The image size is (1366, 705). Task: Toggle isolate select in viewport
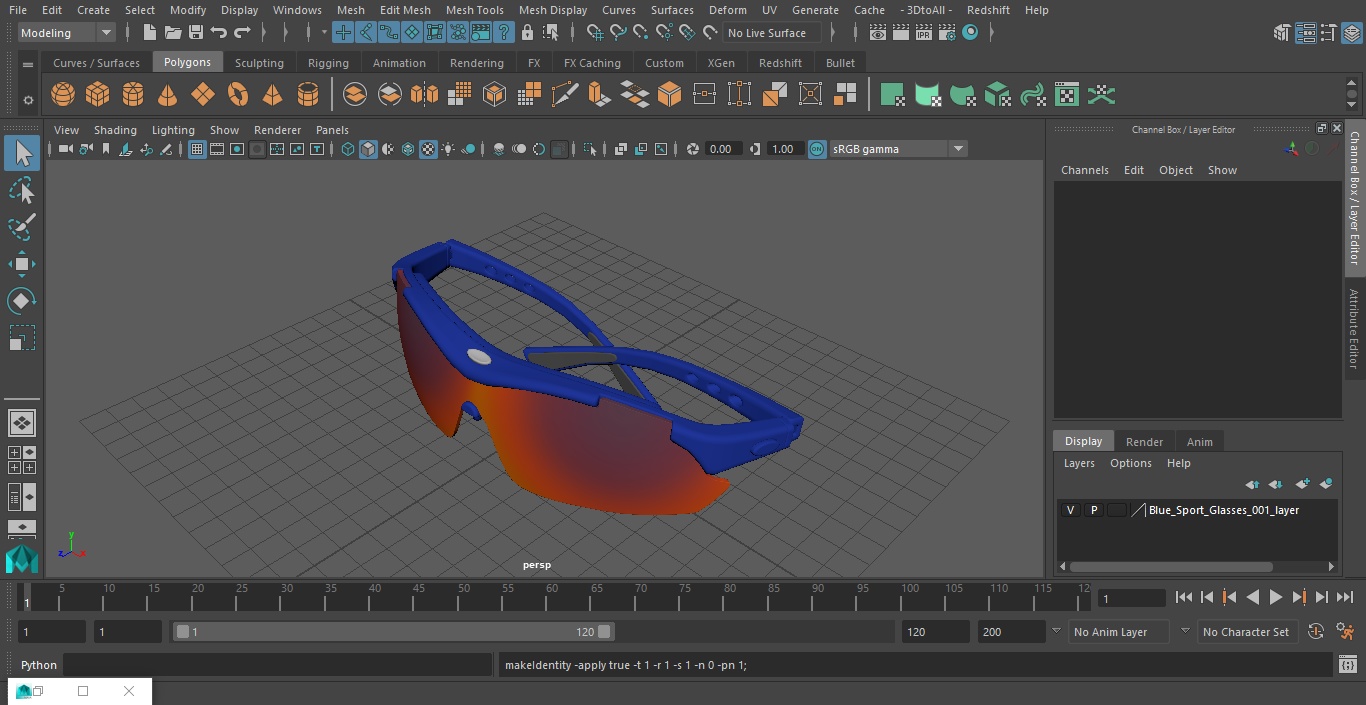tap(590, 149)
